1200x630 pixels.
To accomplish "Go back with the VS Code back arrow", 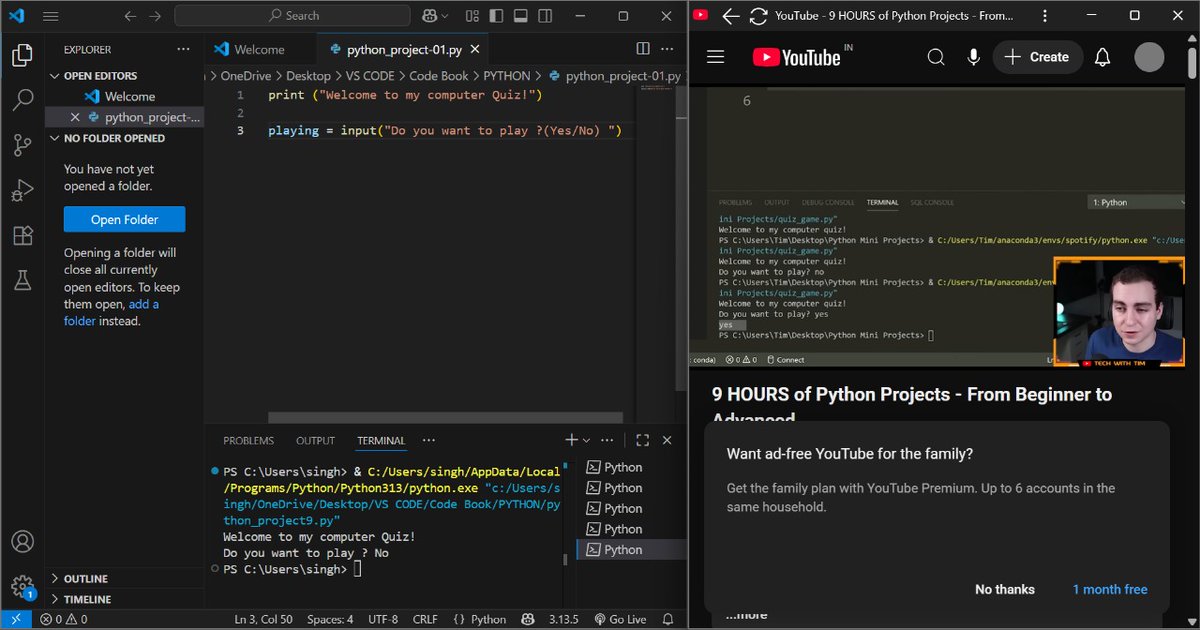I will tap(131, 16).
